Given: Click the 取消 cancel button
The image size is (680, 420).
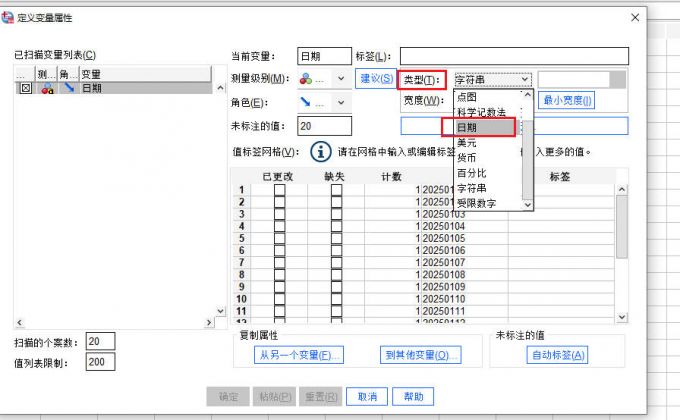Looking at the screenshot, I should pos(367,397).
